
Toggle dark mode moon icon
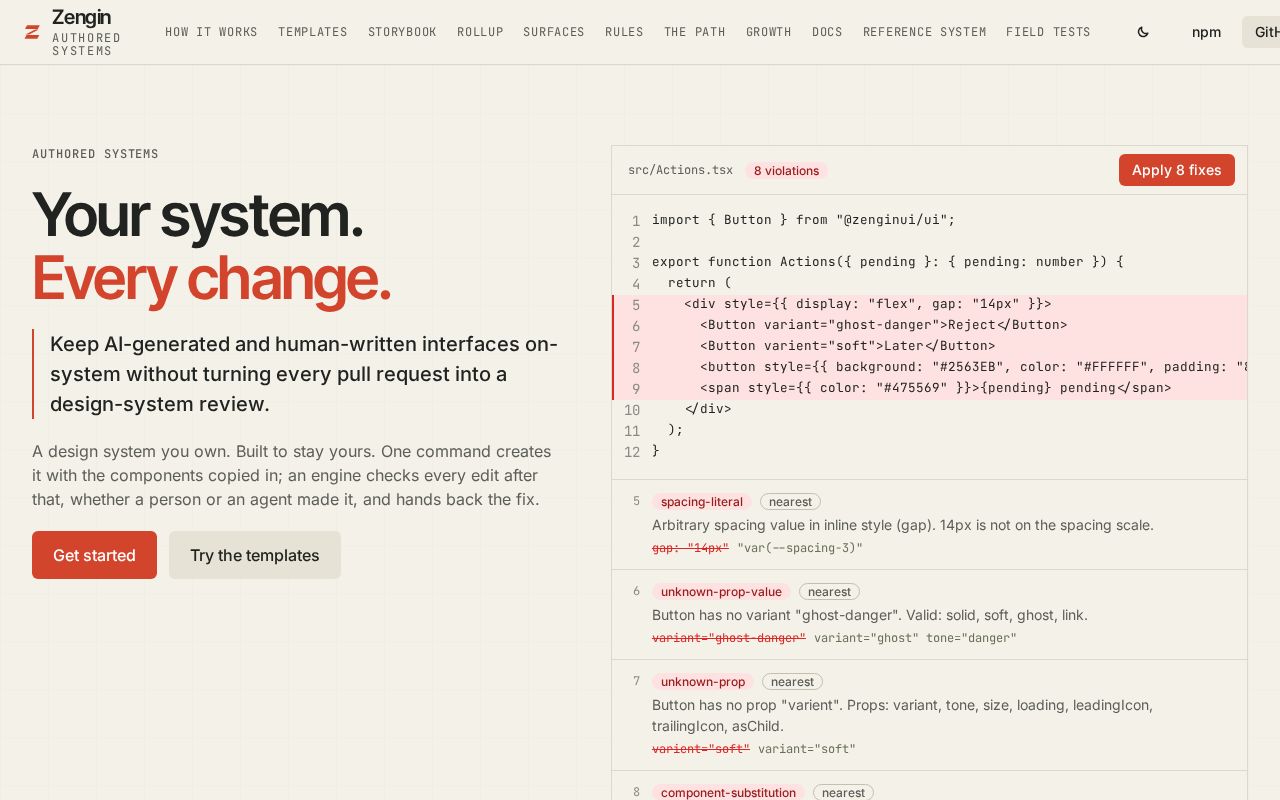1143,32
